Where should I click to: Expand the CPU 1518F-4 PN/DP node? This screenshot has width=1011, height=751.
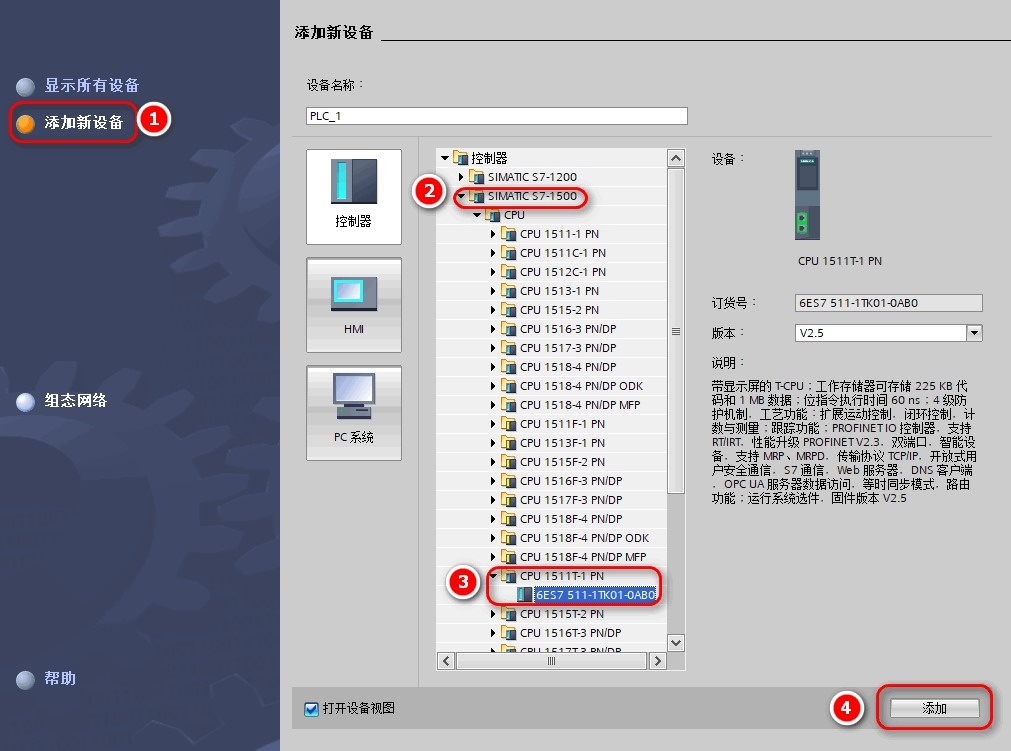(493, 519)
